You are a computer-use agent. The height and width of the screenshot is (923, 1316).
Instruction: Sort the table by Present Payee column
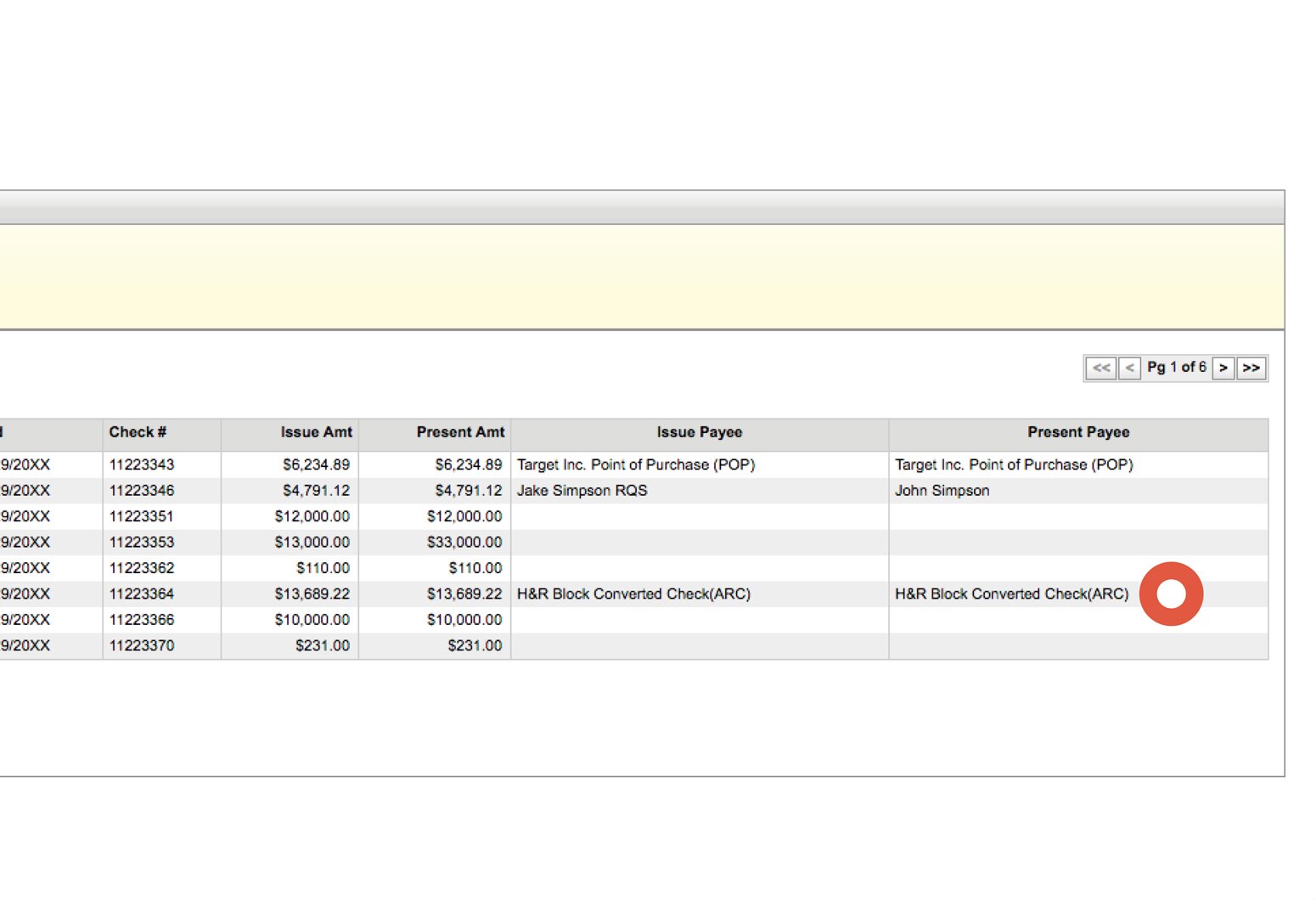1078,432
